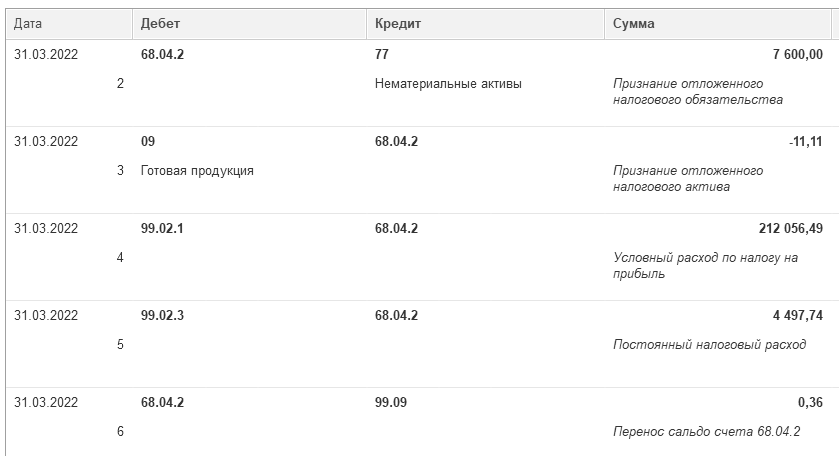839x456 pixels.
Task: Click Перенос сальдо счета 68.04.2 description
Action: [705, 432]
